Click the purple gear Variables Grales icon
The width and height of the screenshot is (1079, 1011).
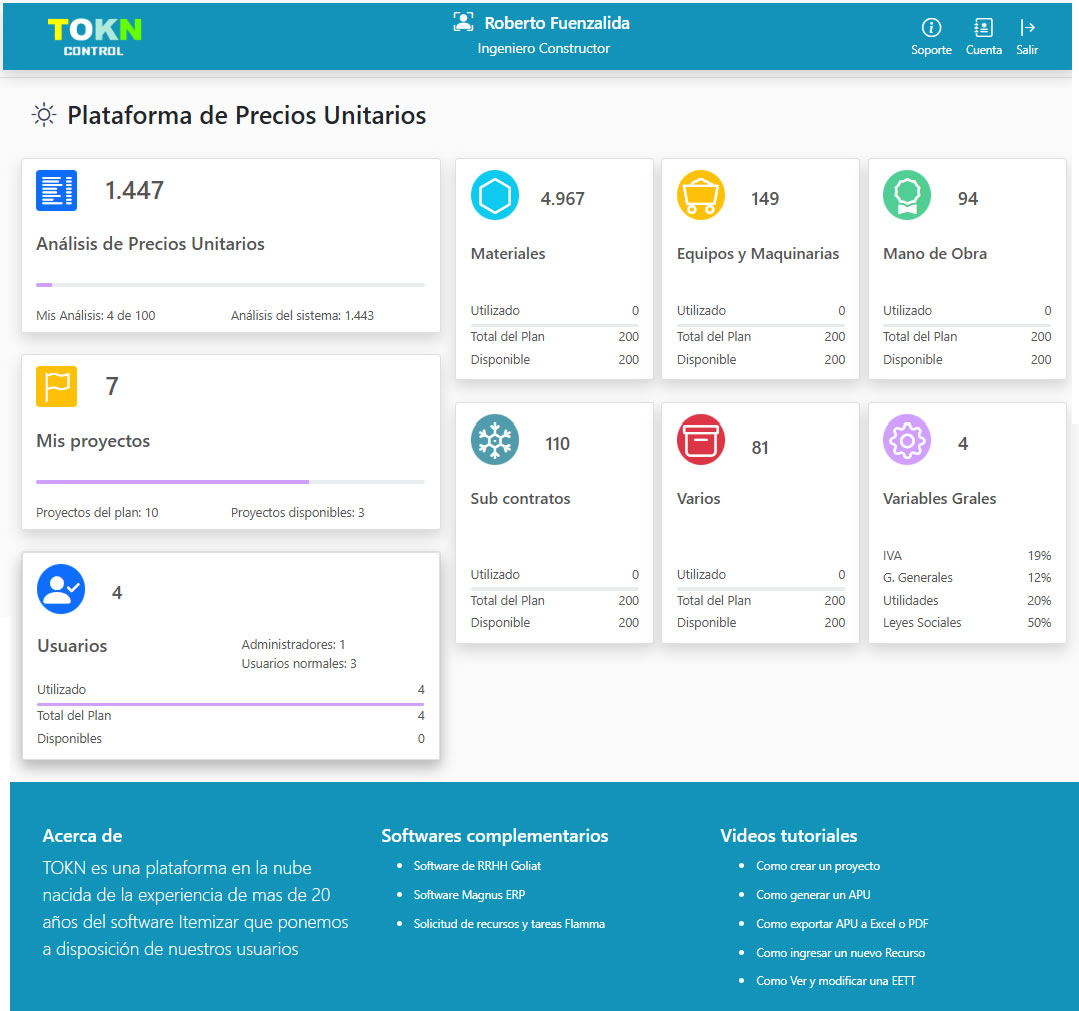pyautogui.click(x=907, y=440)
